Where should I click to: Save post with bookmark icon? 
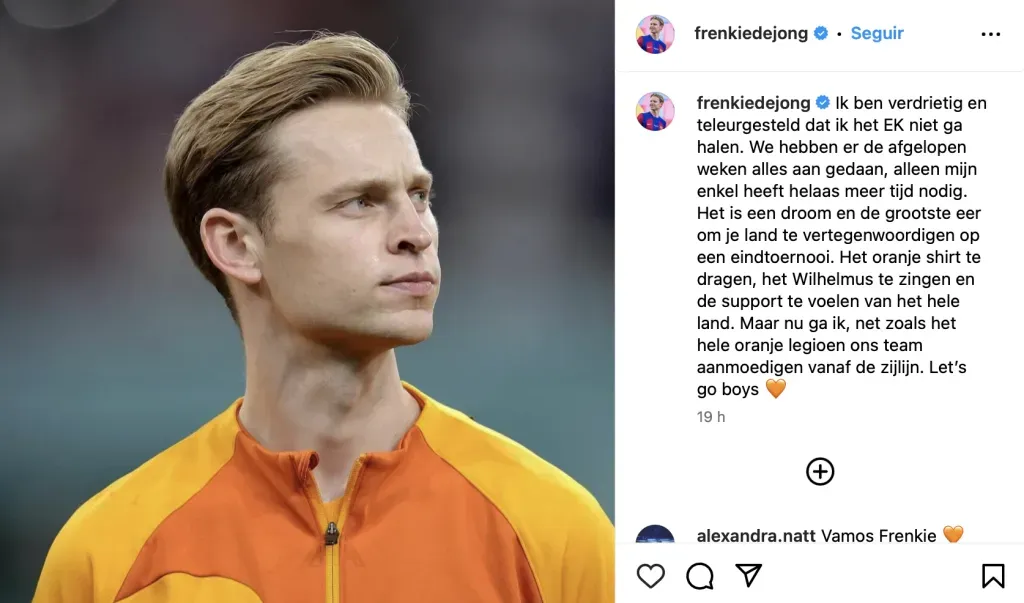992,575
